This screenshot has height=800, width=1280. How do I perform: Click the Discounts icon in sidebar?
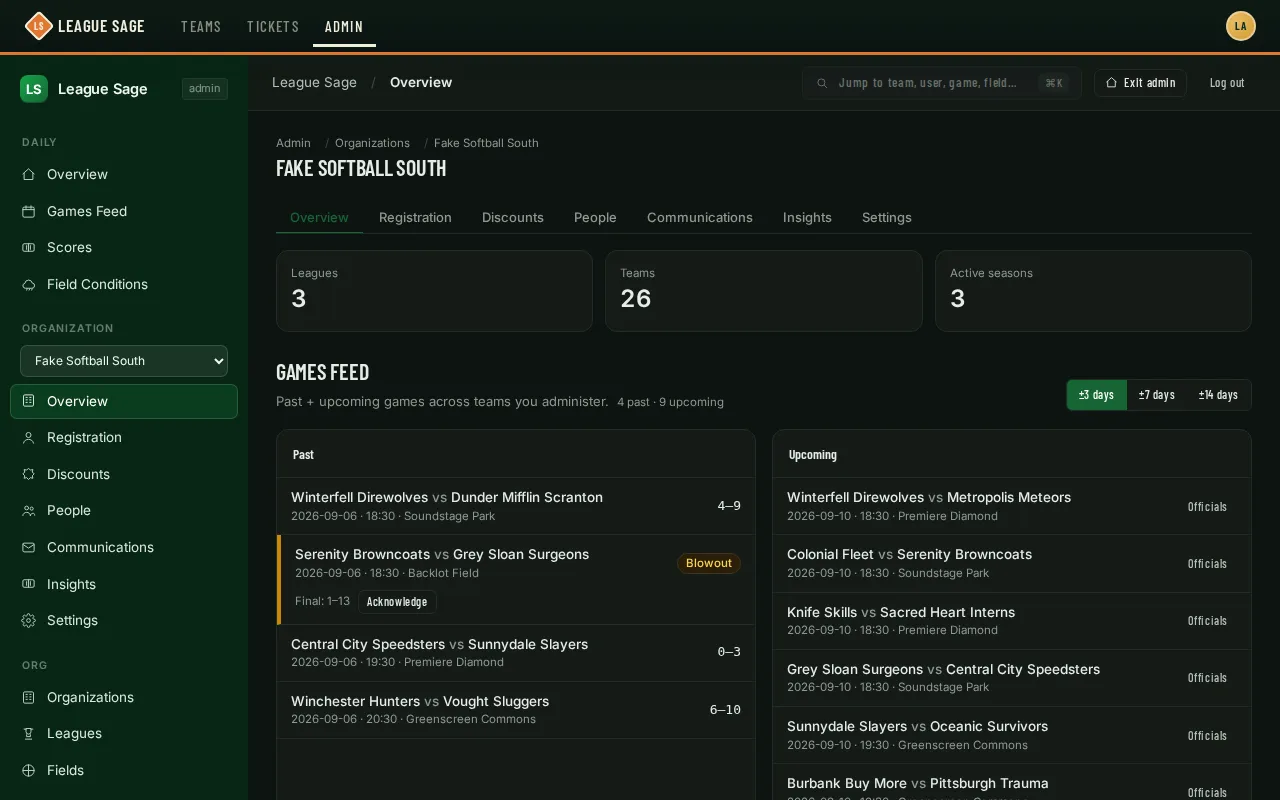coord(29,474)
